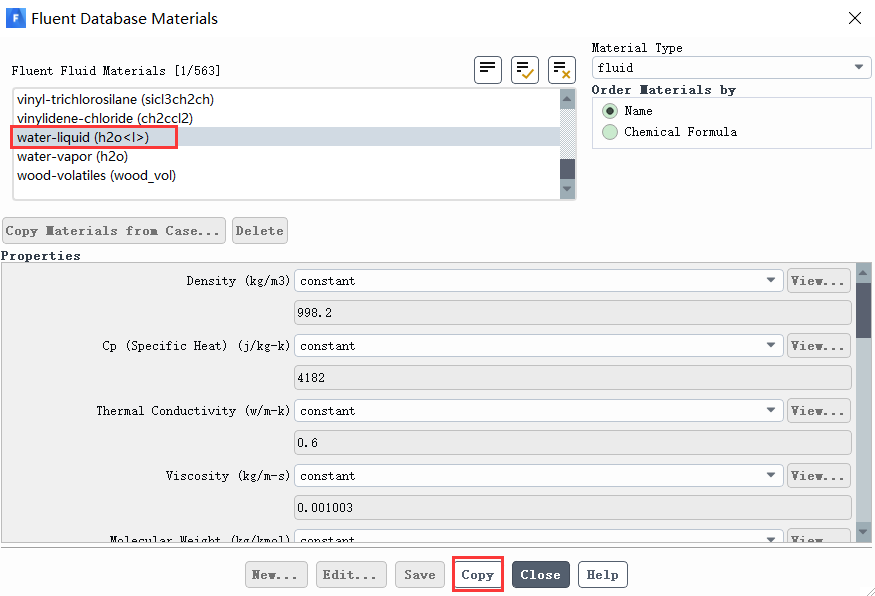
Task: Close the database materials dialog
Action: (x=541, y=575)
